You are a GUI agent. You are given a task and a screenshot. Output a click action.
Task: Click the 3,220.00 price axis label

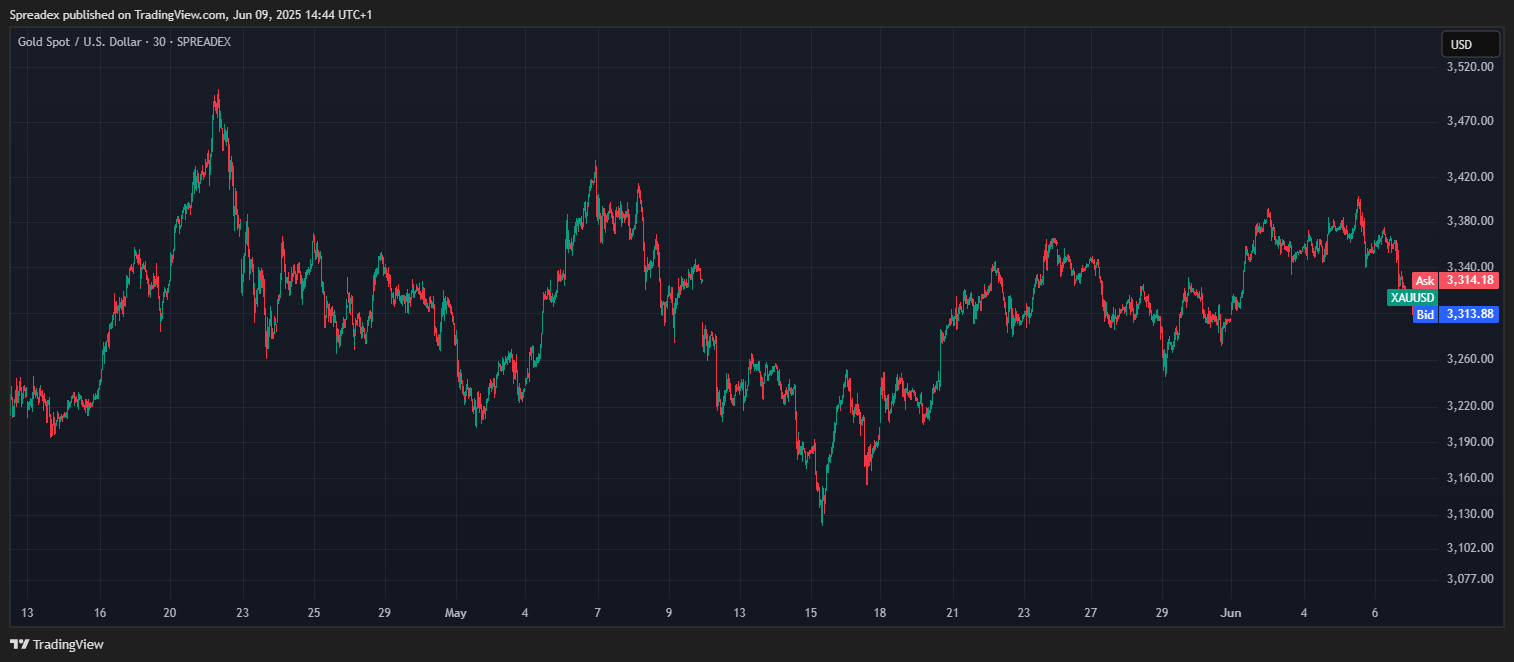coord(1470,406)
